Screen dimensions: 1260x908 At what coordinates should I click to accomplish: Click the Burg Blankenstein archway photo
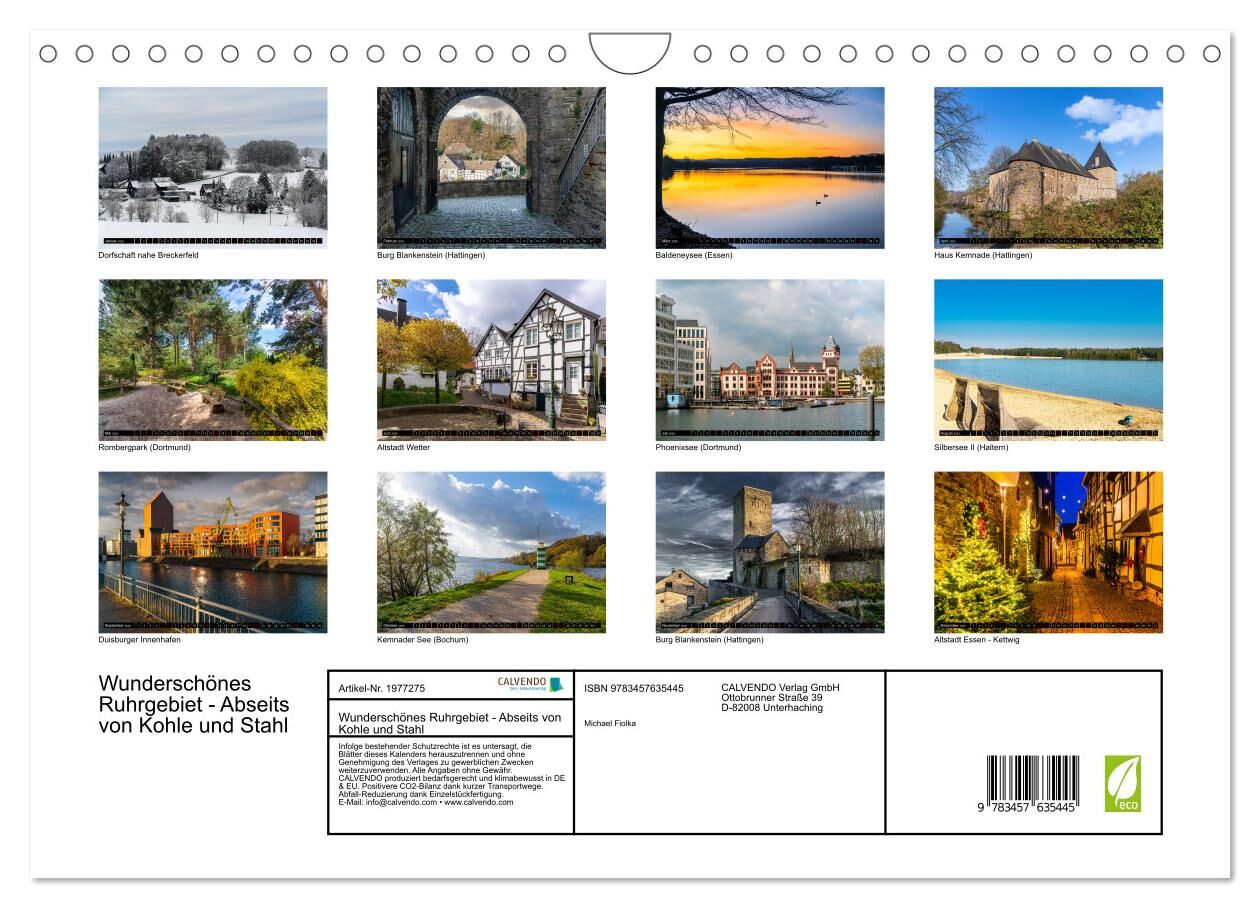(491, 167)
